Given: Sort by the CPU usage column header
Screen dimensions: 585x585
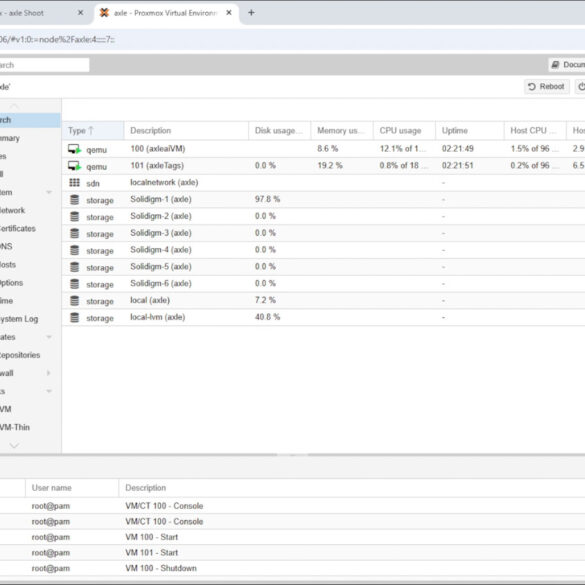Looking at the screenshot, I should [404, 131].
